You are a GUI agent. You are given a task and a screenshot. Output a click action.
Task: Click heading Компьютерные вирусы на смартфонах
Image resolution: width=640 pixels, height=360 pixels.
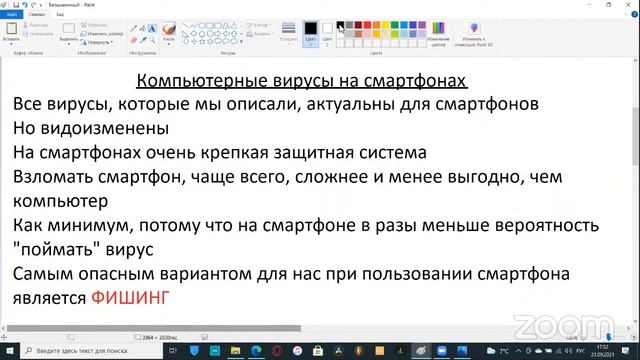(302, 81)
